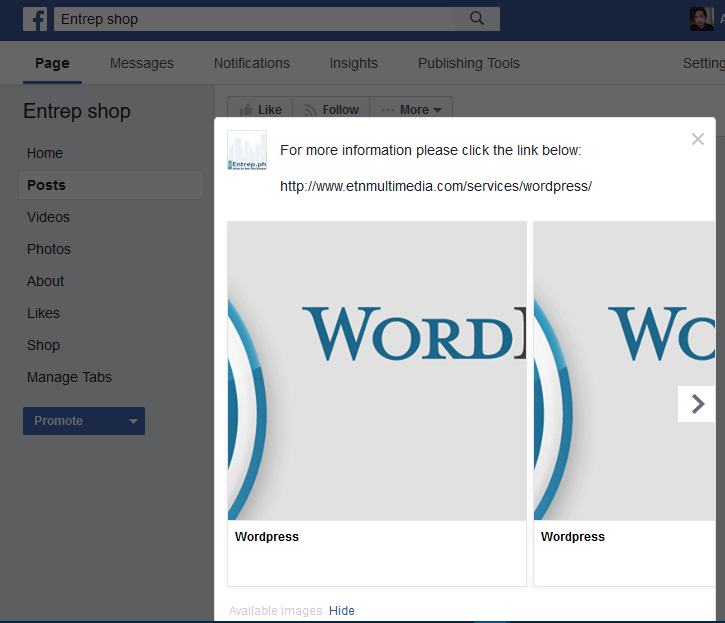
Task: Click the first Wordpress carousel image
Action: coord(377,371)
